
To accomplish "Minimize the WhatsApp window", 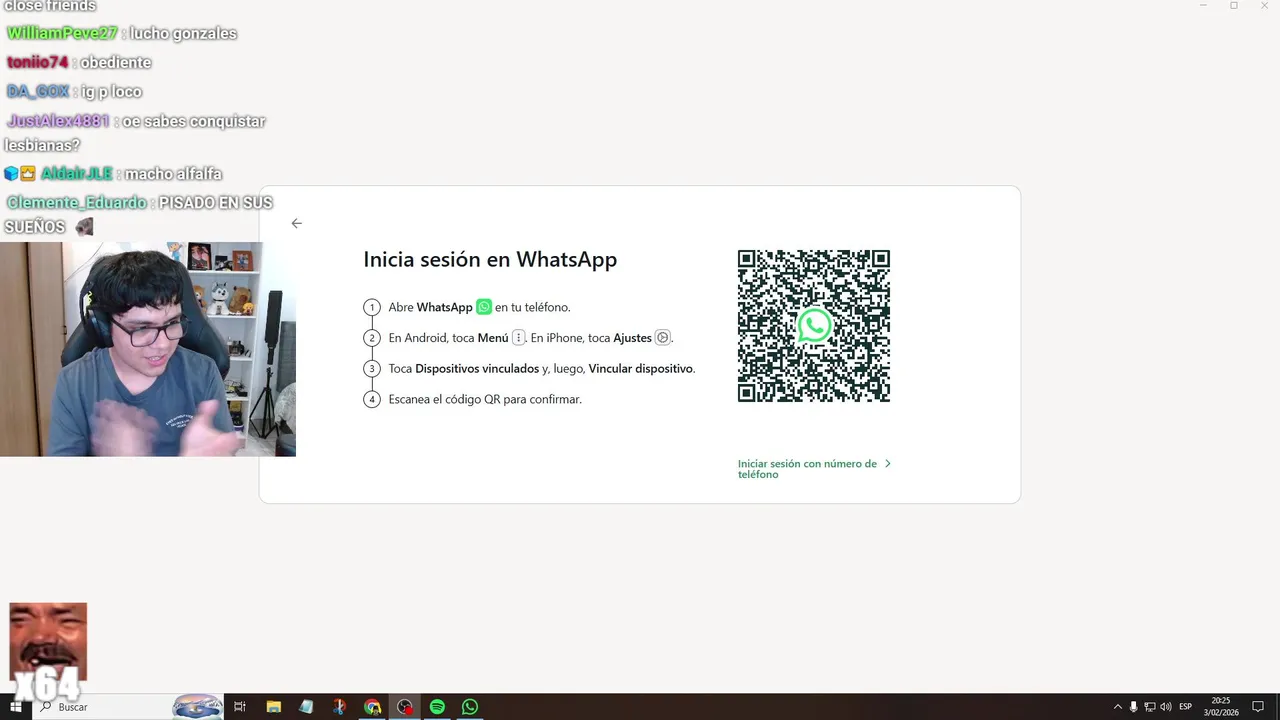I will pos(1203,6).
